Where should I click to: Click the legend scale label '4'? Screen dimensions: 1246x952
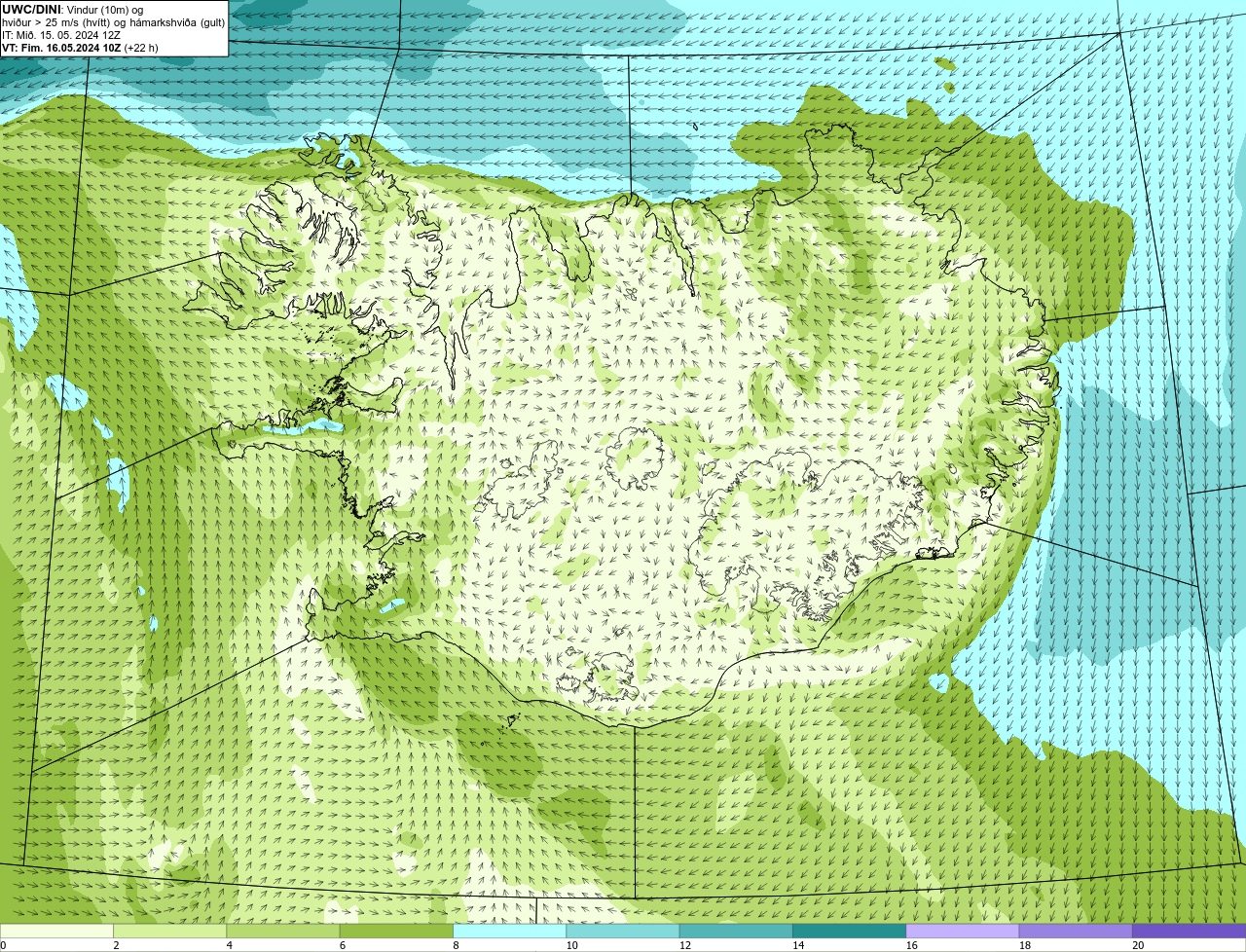230,945
